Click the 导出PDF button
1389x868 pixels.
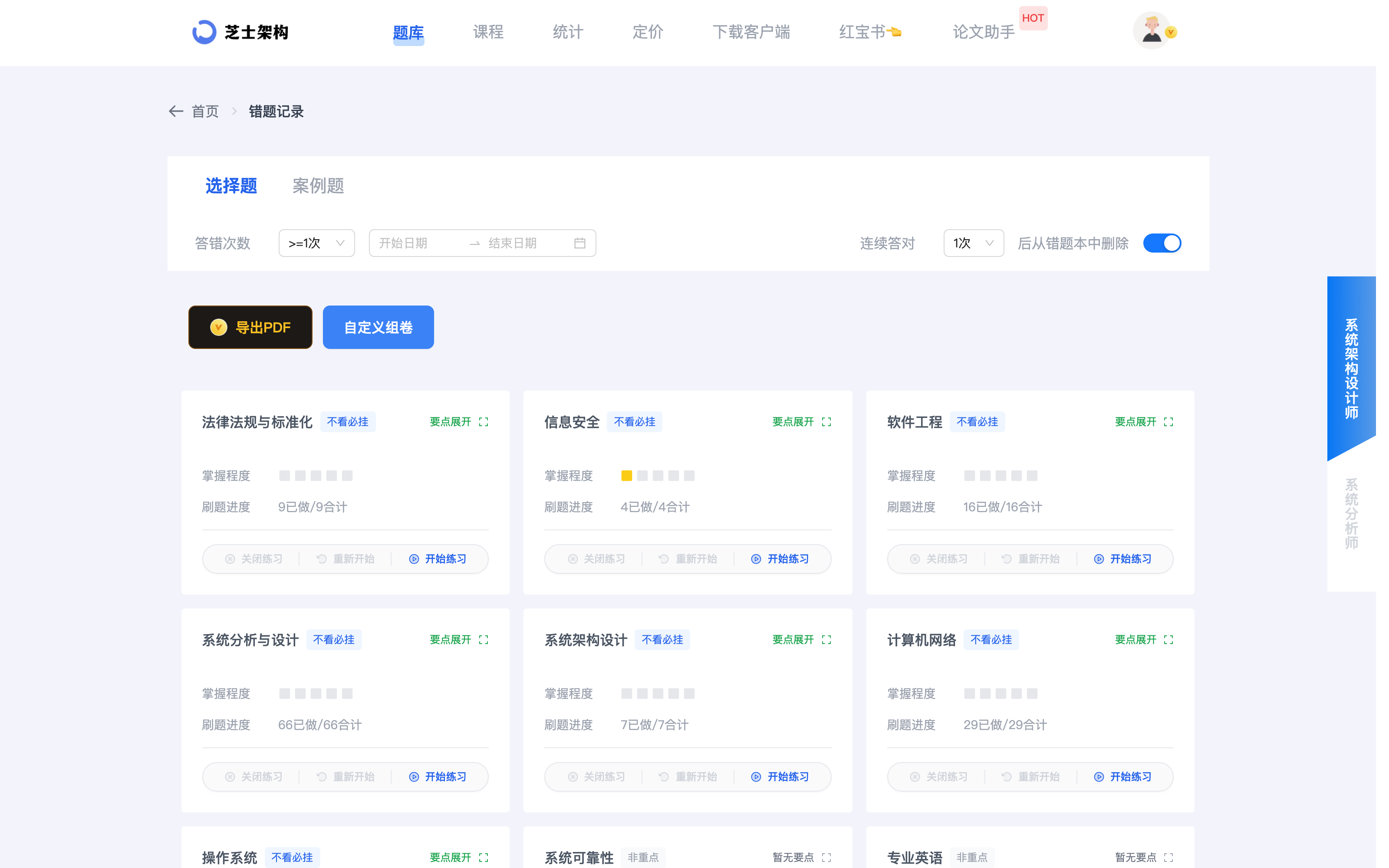coord(250,327)
